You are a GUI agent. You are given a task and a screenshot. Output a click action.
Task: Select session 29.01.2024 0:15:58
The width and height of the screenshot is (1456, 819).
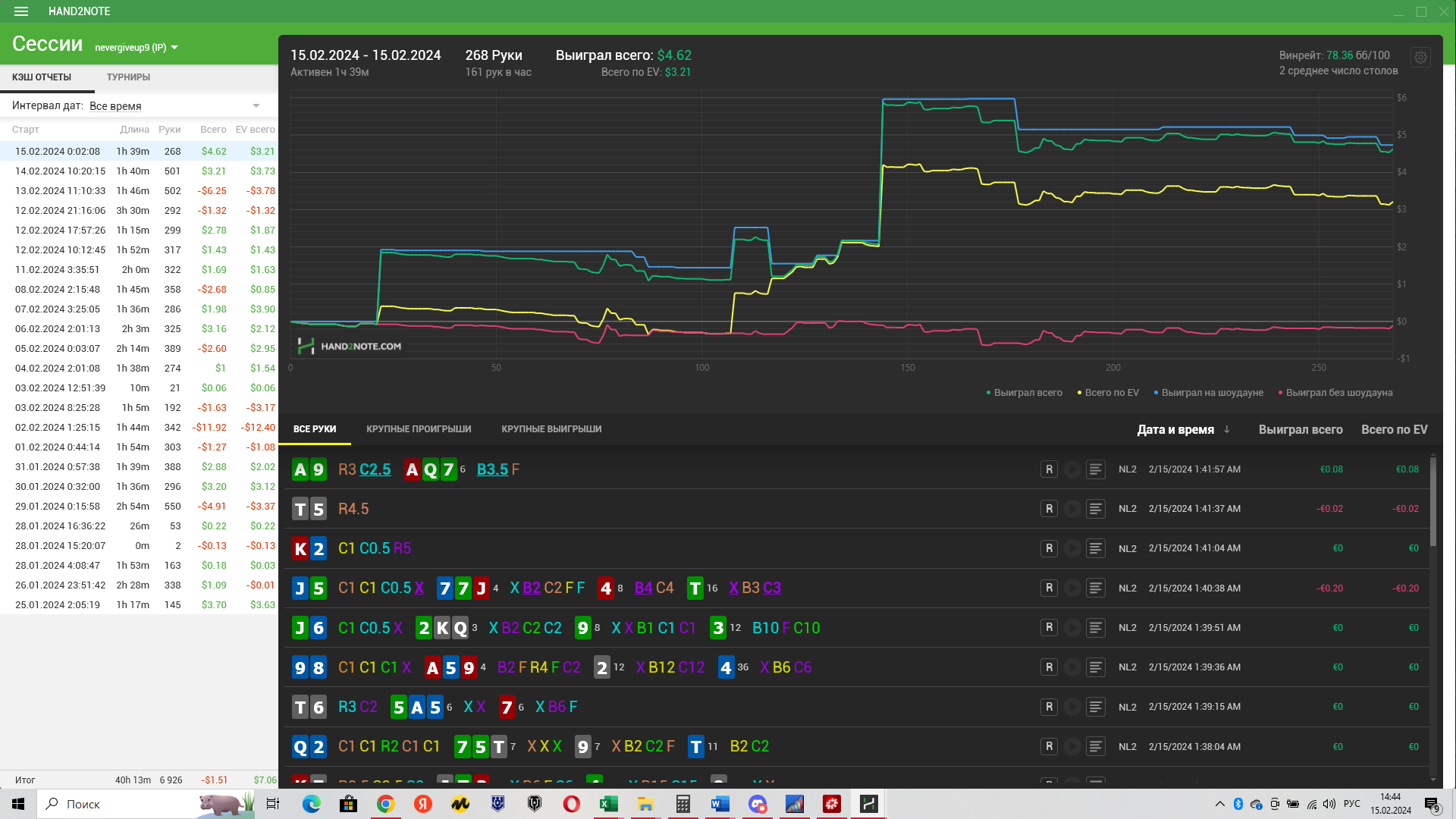[139, 507]
